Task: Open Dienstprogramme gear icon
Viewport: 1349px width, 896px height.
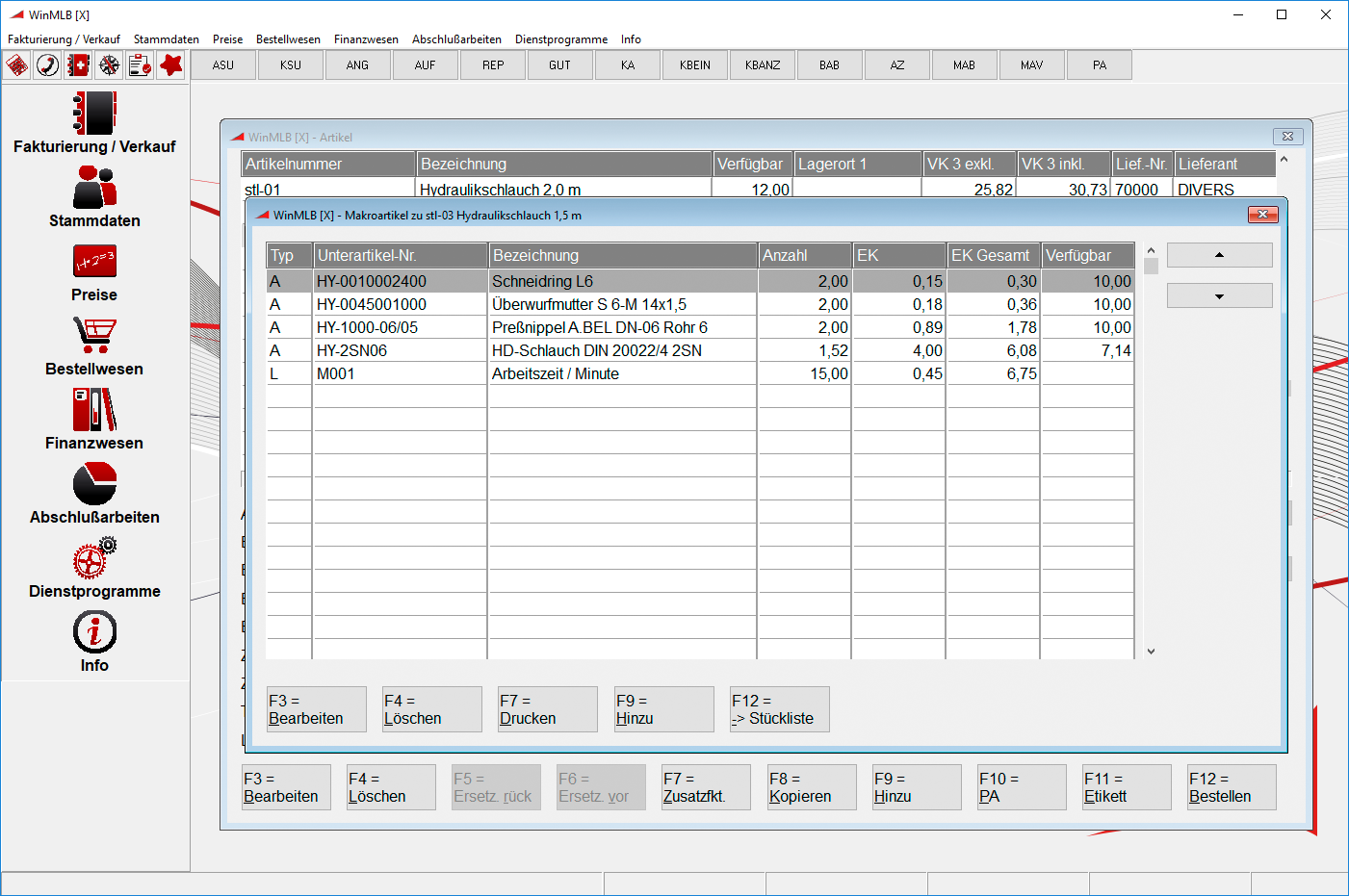Action: click(x=94, y=558)
